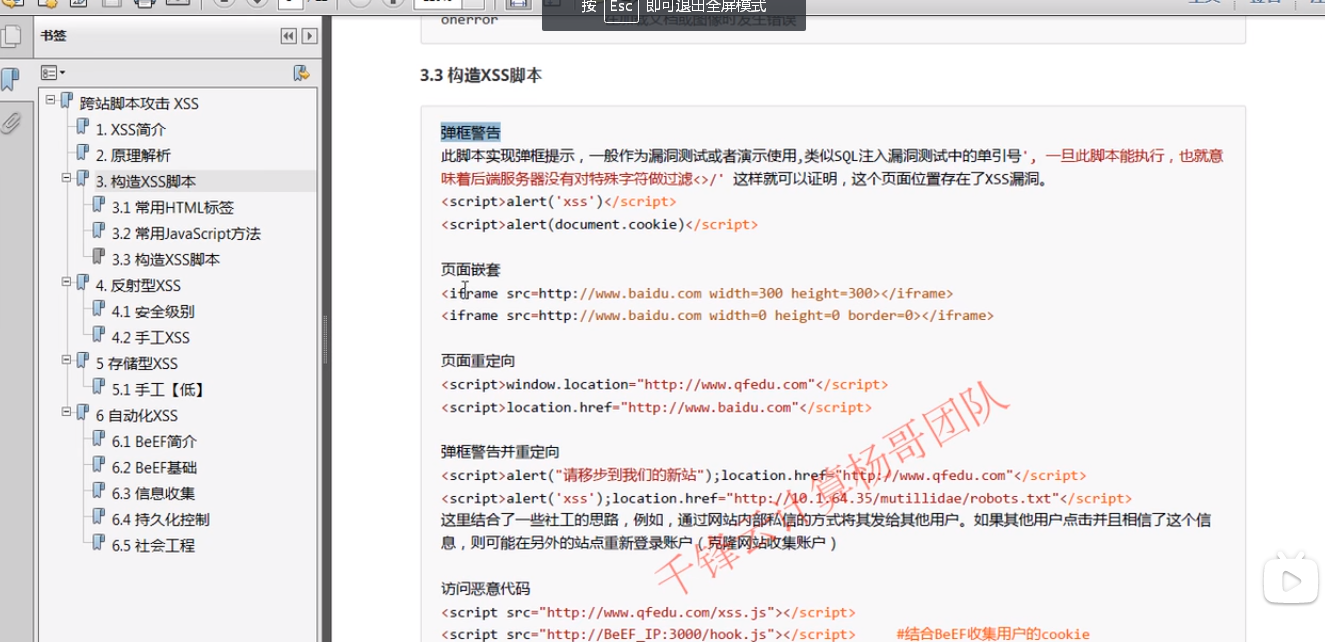The image size is (1325, 642).
Task: Click the bookmarks panel icon in sidebar
Action: coord(10,80)
